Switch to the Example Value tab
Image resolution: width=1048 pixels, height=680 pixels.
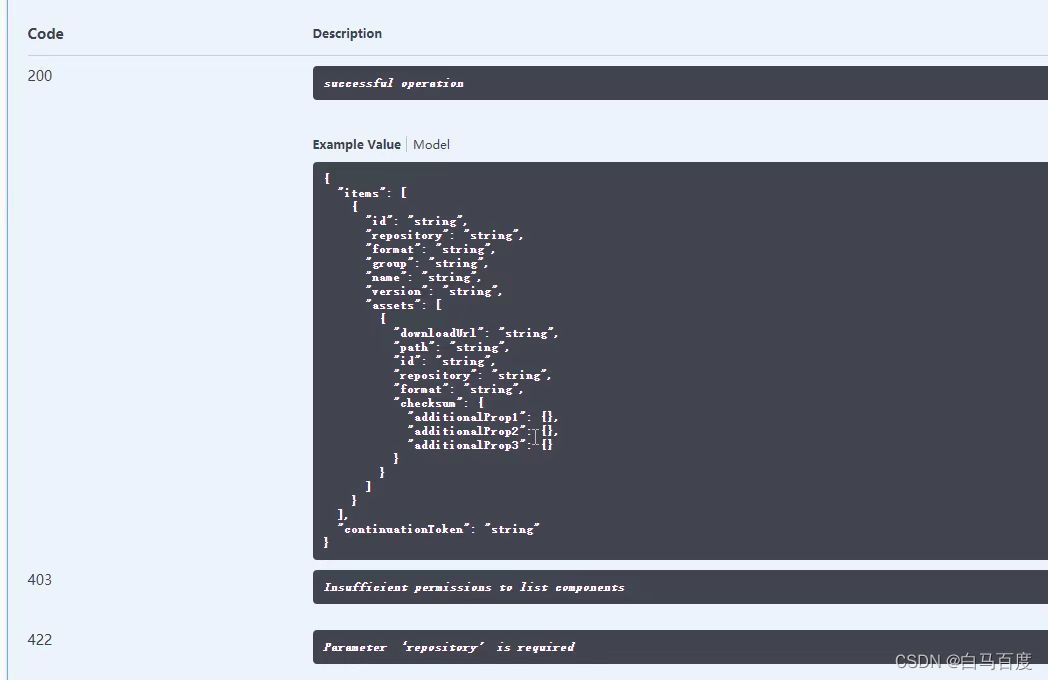pyautogui.click(x=356, y=144)
